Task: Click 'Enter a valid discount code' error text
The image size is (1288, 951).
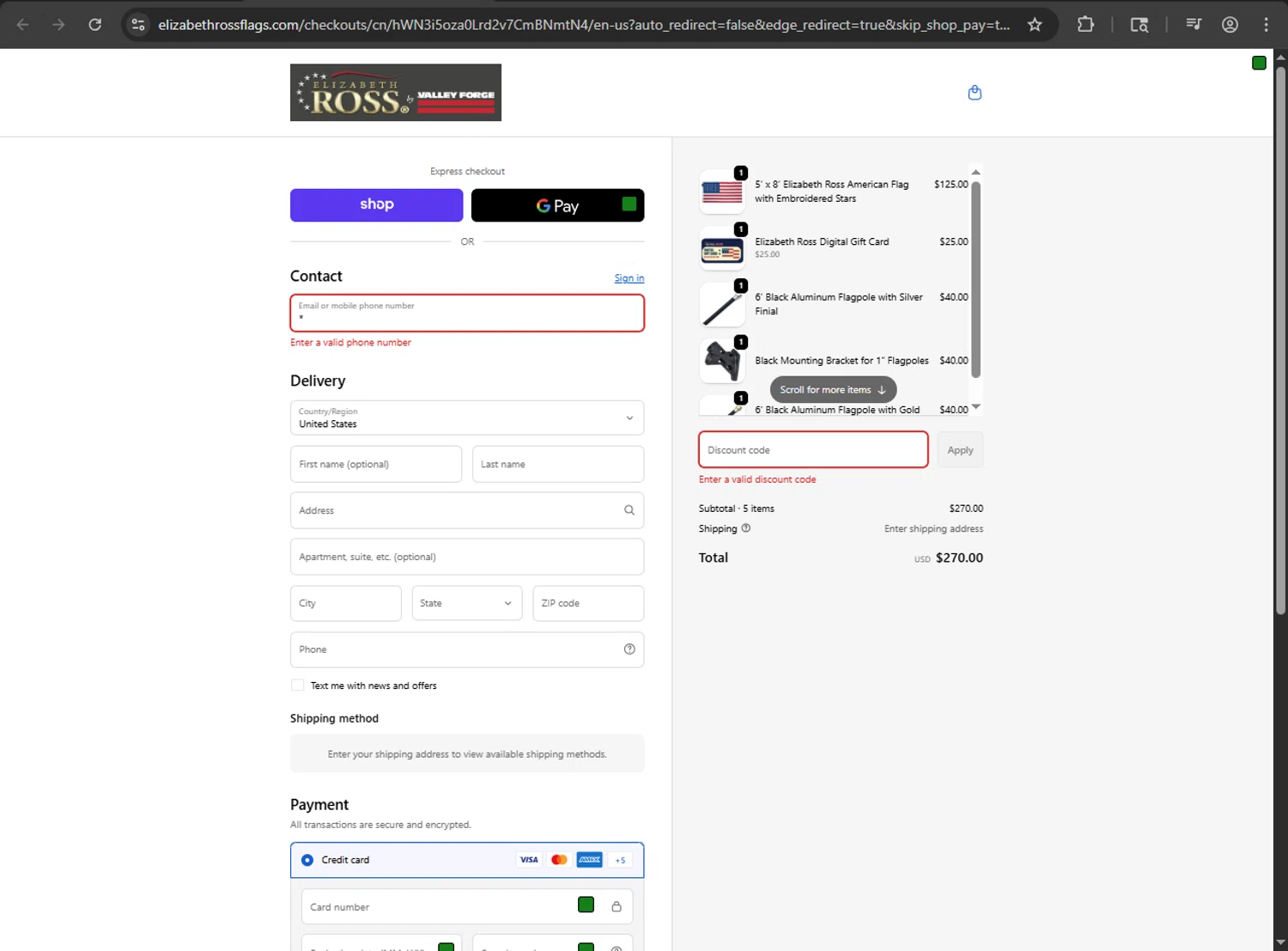Action: [757, 479]
